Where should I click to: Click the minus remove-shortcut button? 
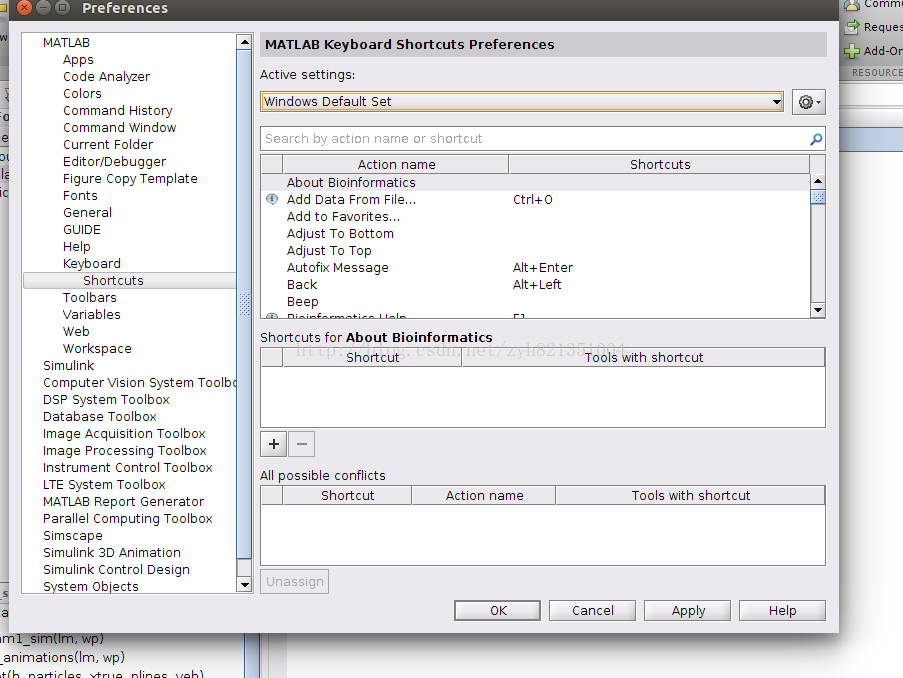coord(301,444)
